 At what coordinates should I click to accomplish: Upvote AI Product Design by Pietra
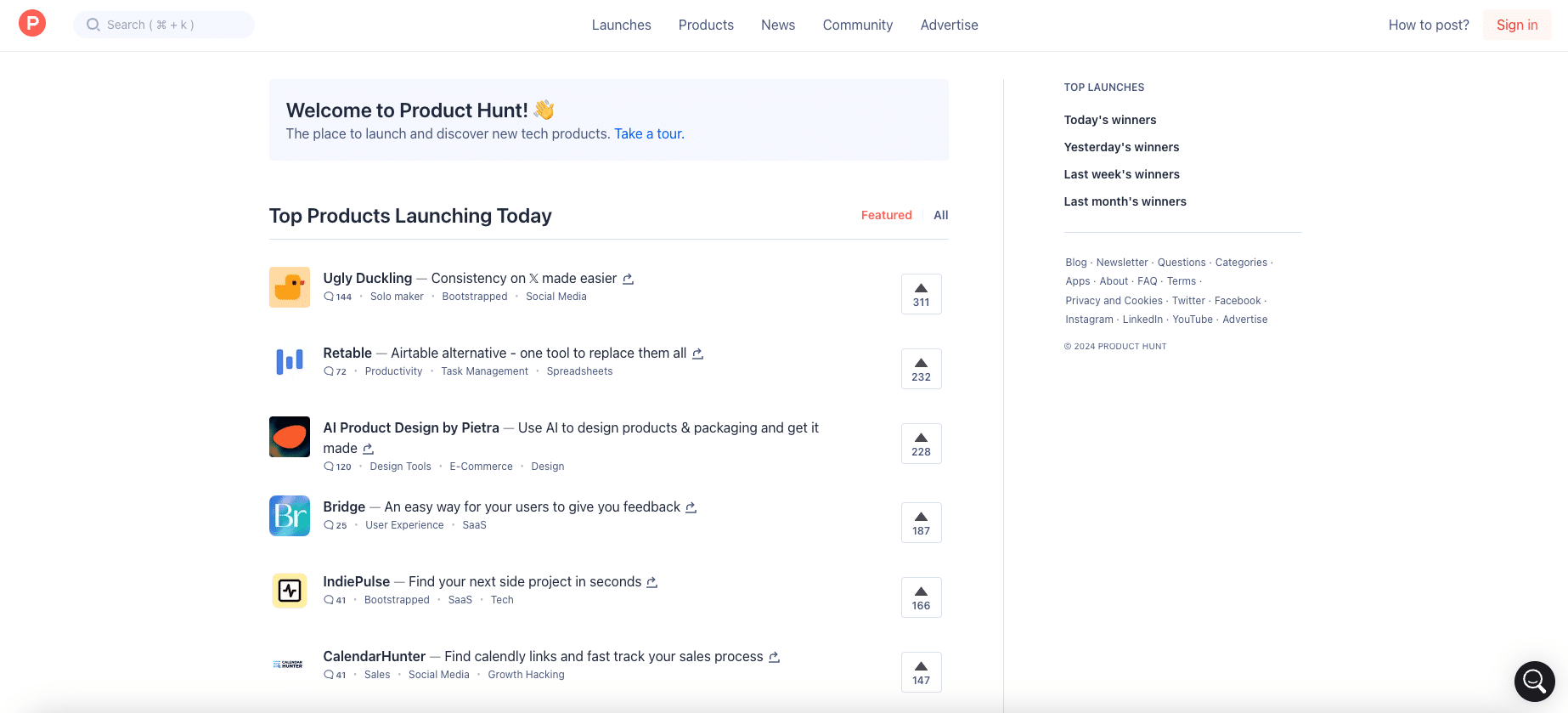tap(922, 444)
